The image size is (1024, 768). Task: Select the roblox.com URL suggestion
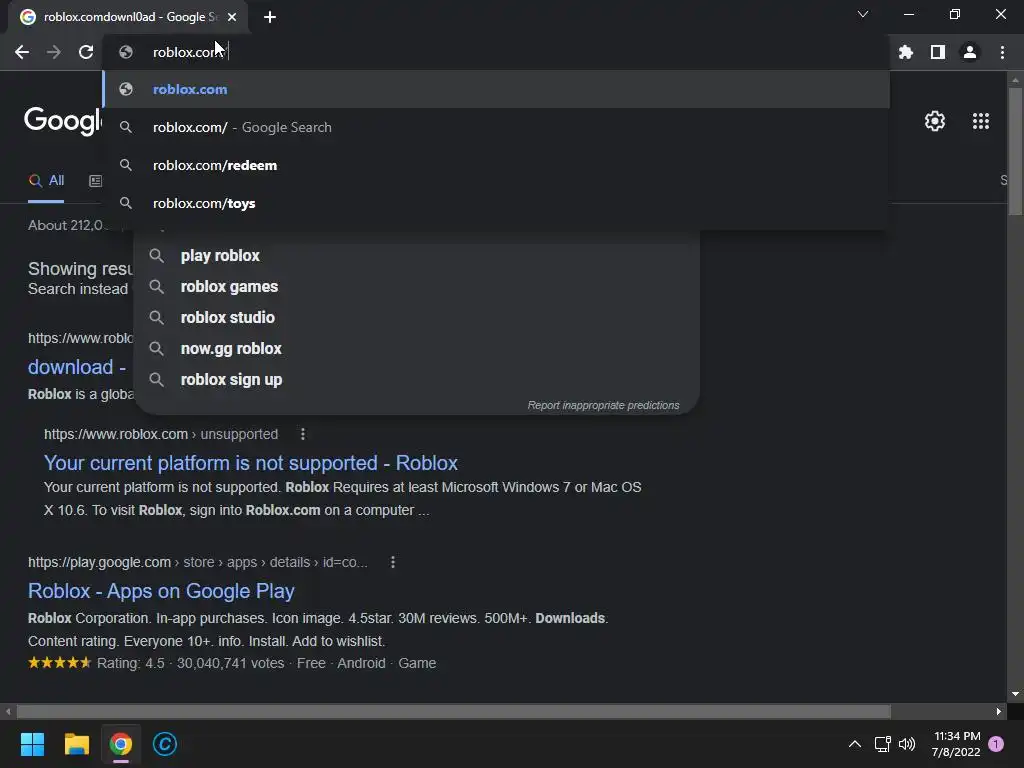click(496, 89)
